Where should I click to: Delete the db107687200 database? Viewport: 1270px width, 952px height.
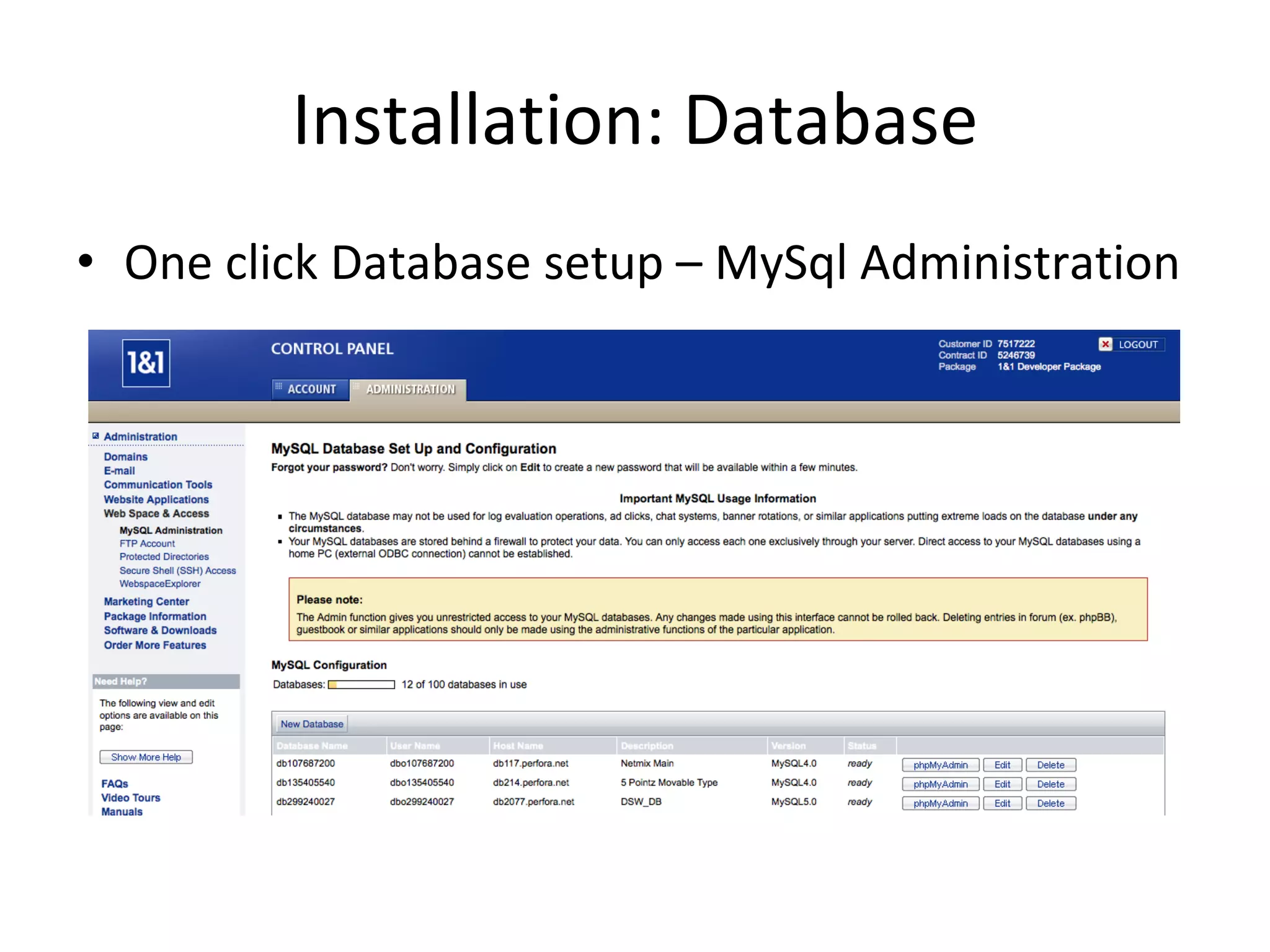point(1050,765)
